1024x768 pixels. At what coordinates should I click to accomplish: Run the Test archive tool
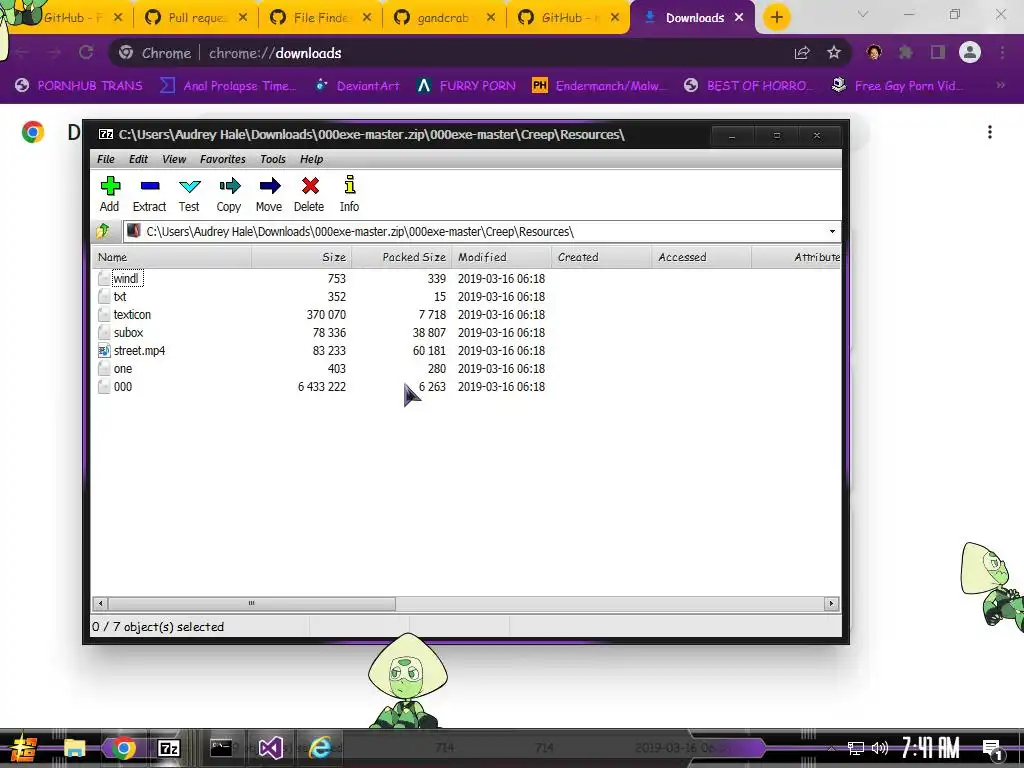coord(189,194)
